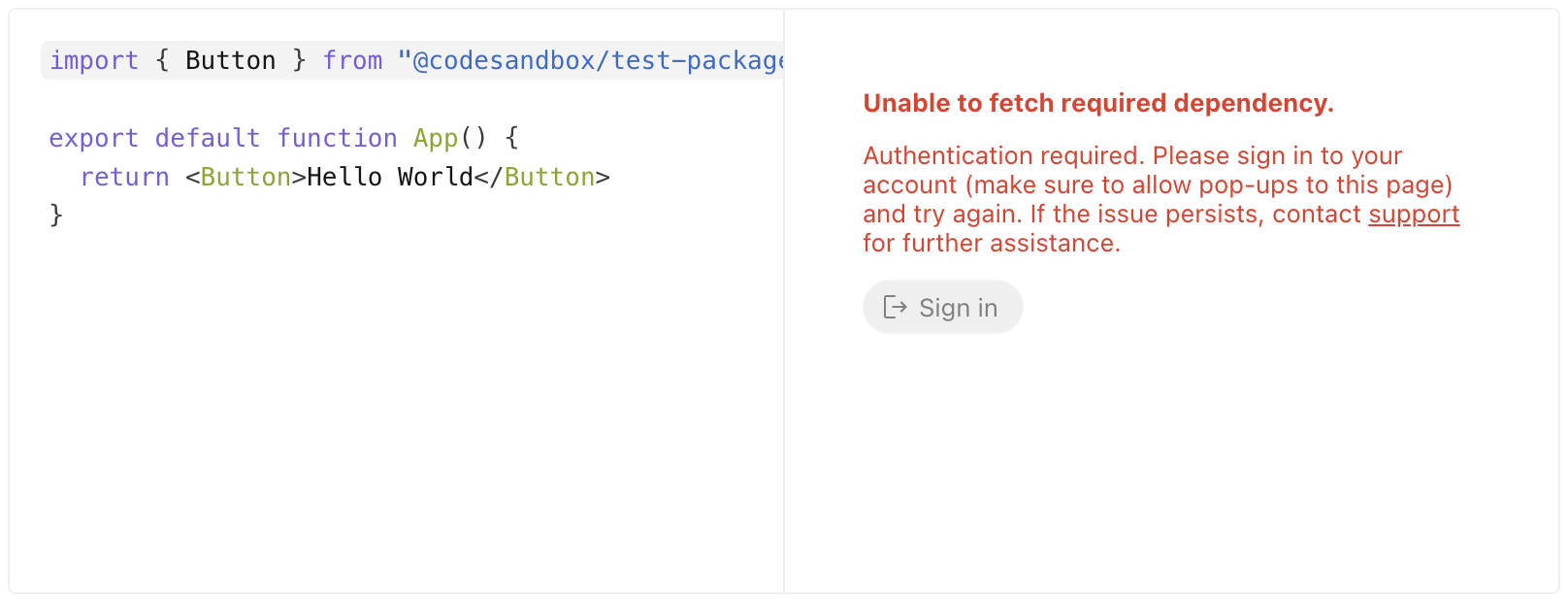Open the support link
This screenshot has width=1568, height=602.
[x=1414, y=215]
